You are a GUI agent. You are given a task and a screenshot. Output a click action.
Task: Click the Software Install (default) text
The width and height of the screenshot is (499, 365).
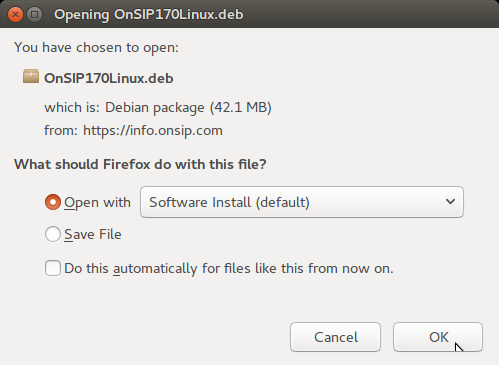tap(229, 202)
